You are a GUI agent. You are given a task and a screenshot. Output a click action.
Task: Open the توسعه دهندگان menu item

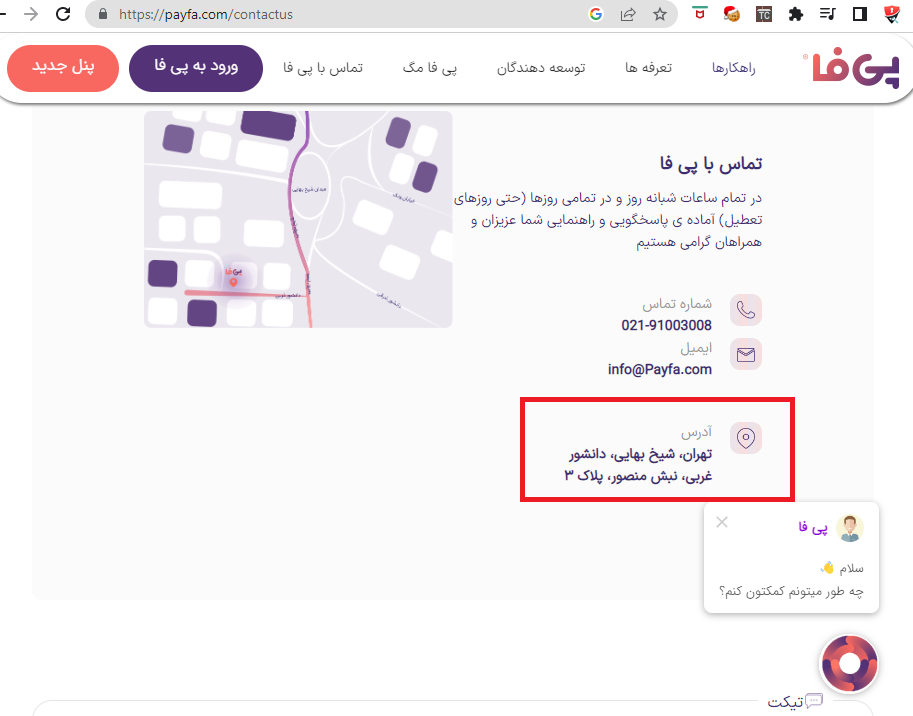(541, 68)
